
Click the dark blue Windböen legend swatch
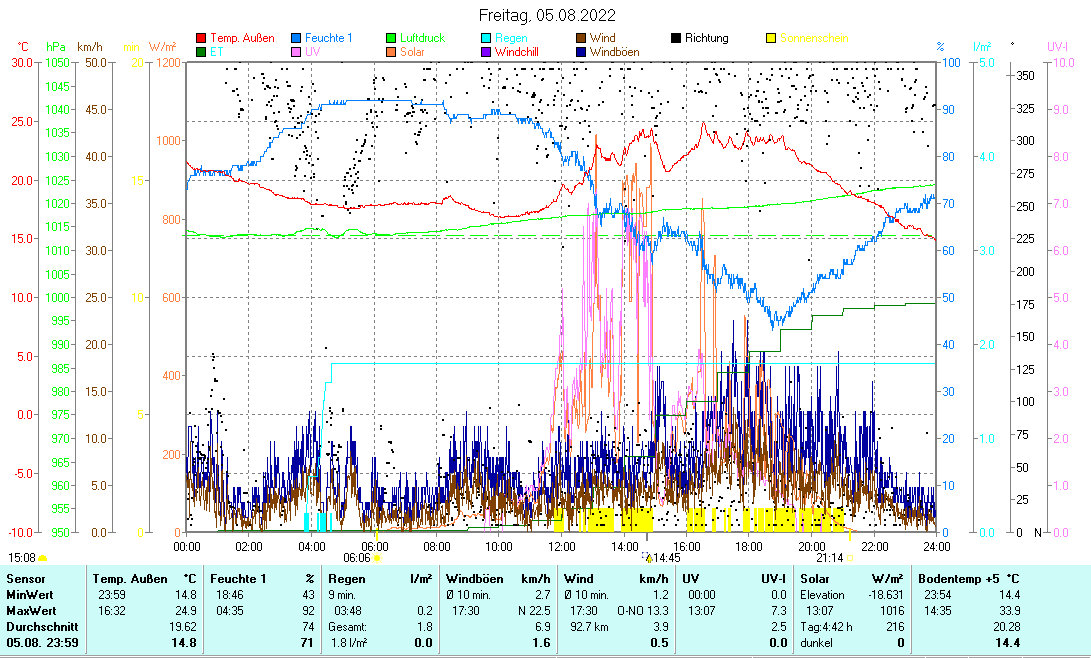point(580,52)
